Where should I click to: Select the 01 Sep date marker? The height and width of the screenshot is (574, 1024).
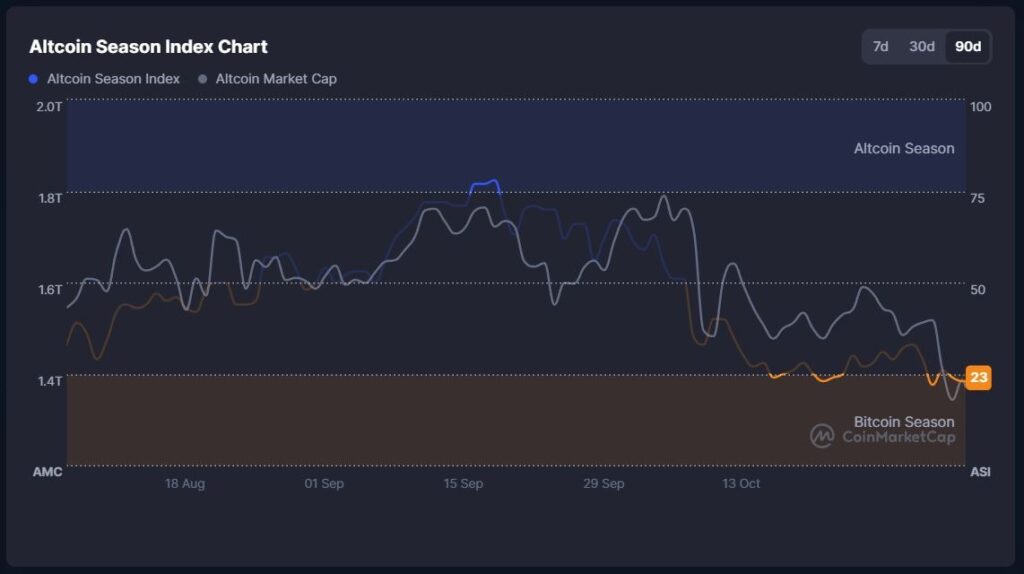324,484
